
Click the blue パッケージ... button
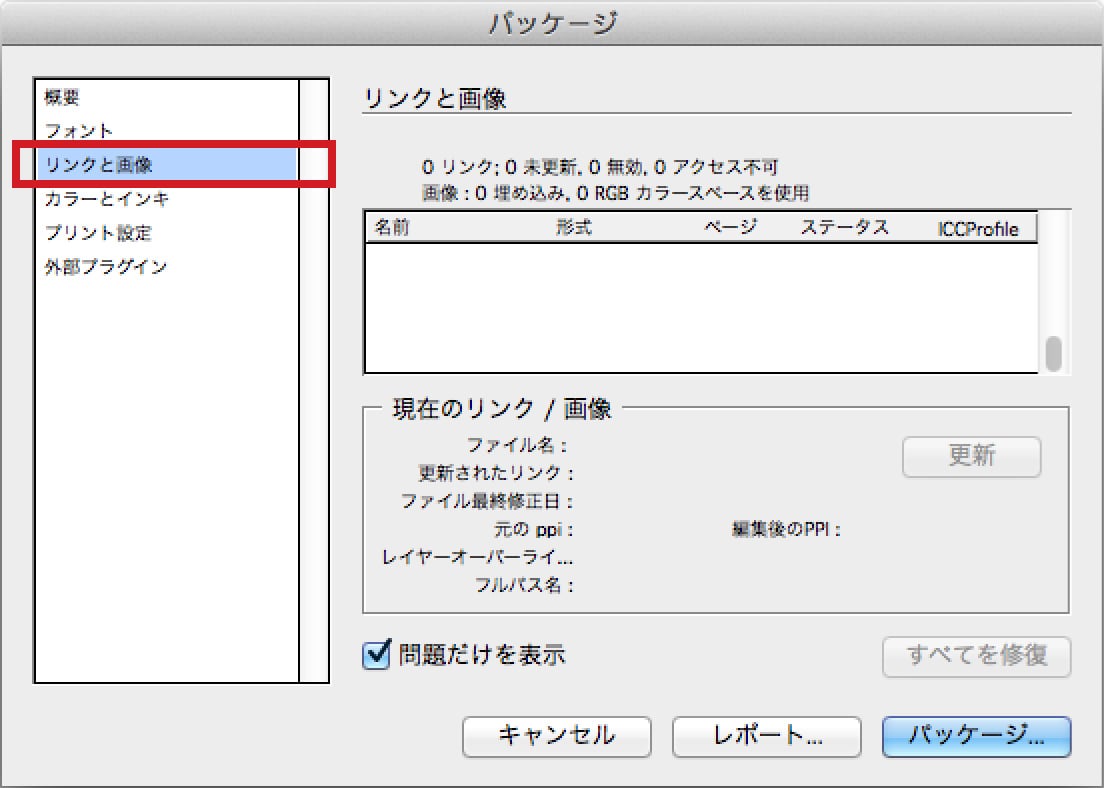(x=976, y=737)
